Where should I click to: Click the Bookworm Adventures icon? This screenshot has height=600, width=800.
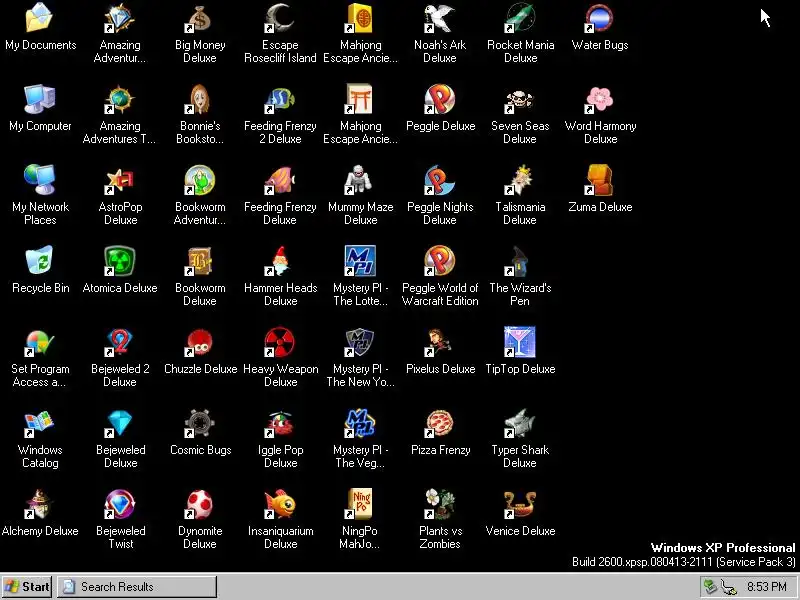[200, 180]
